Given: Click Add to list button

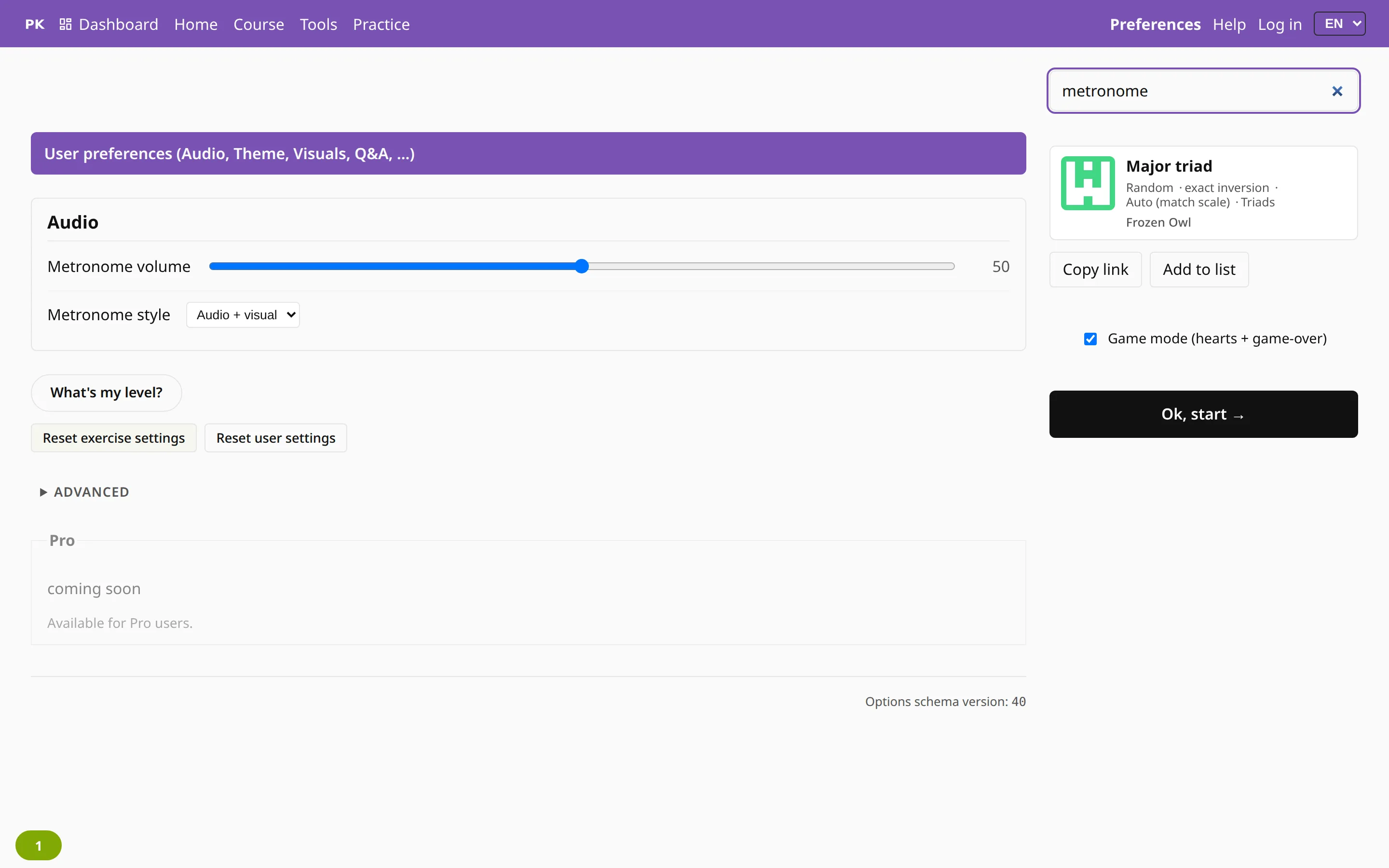Looking at the screenshot, I should click(1198, 269).
